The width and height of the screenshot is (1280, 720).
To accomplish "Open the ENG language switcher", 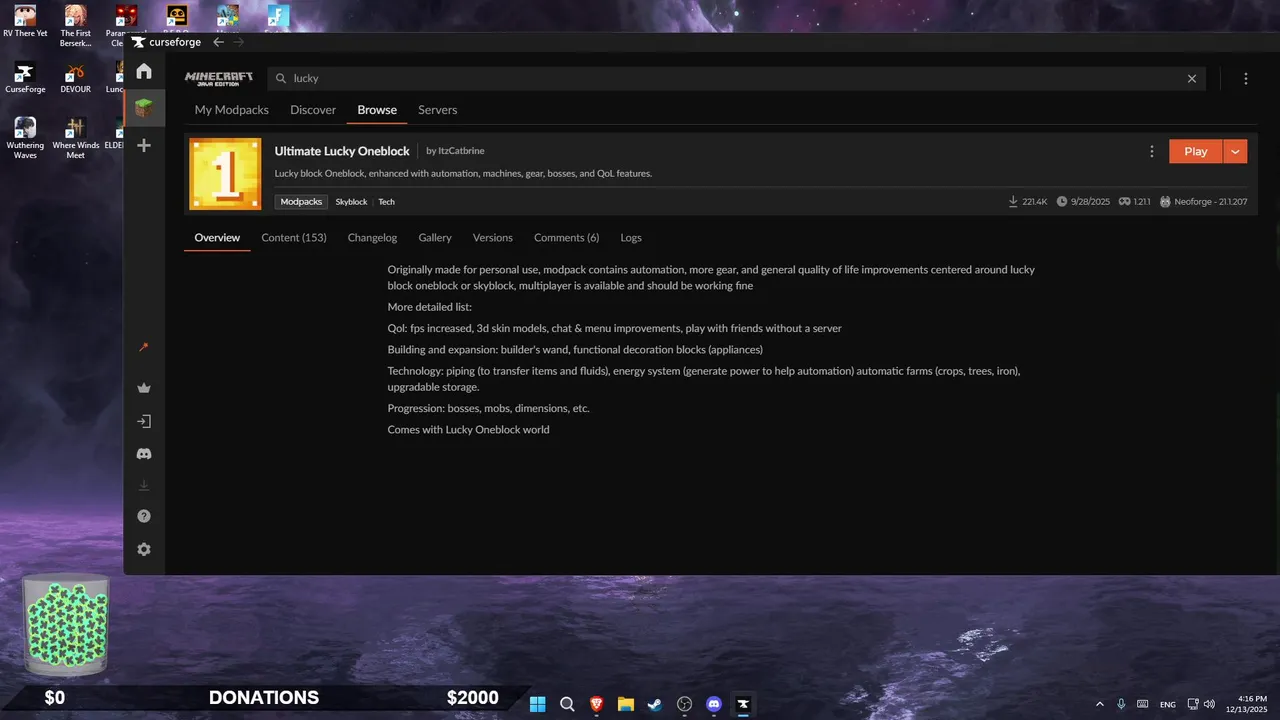I will (1168, 705).
